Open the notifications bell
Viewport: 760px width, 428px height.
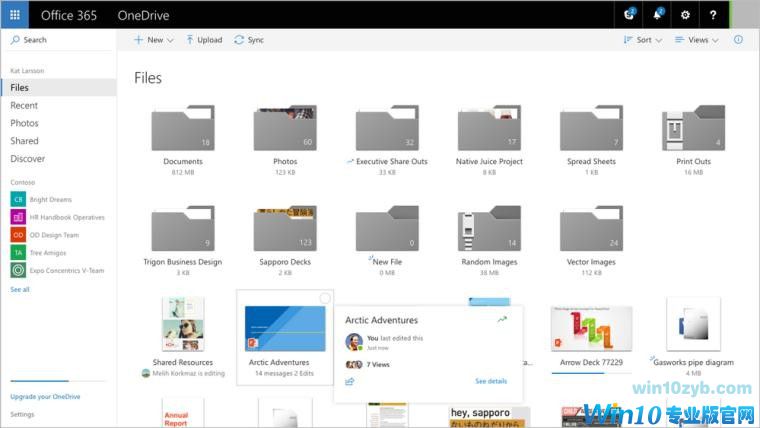657,15
